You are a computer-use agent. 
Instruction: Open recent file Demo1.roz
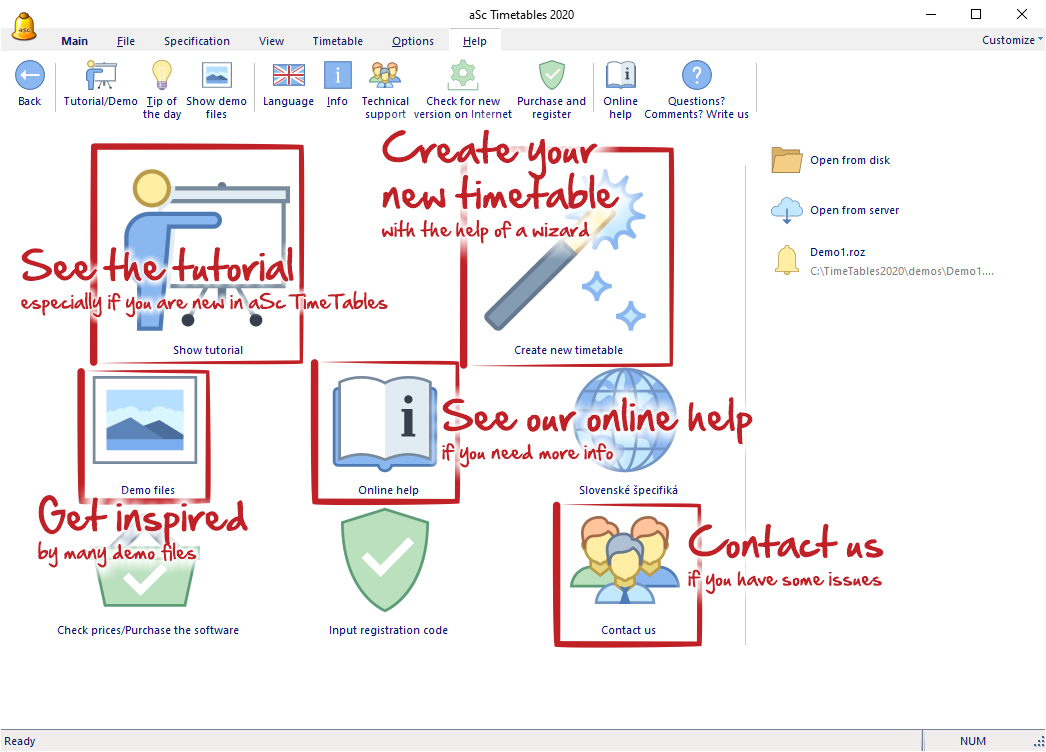coord(837,252)
